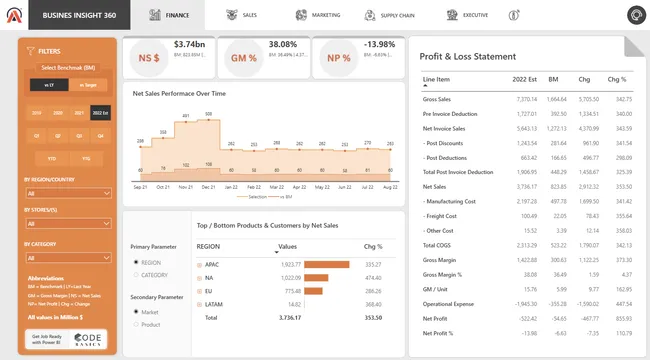Click the NS $ KPI circle

[x=149, y=58]
